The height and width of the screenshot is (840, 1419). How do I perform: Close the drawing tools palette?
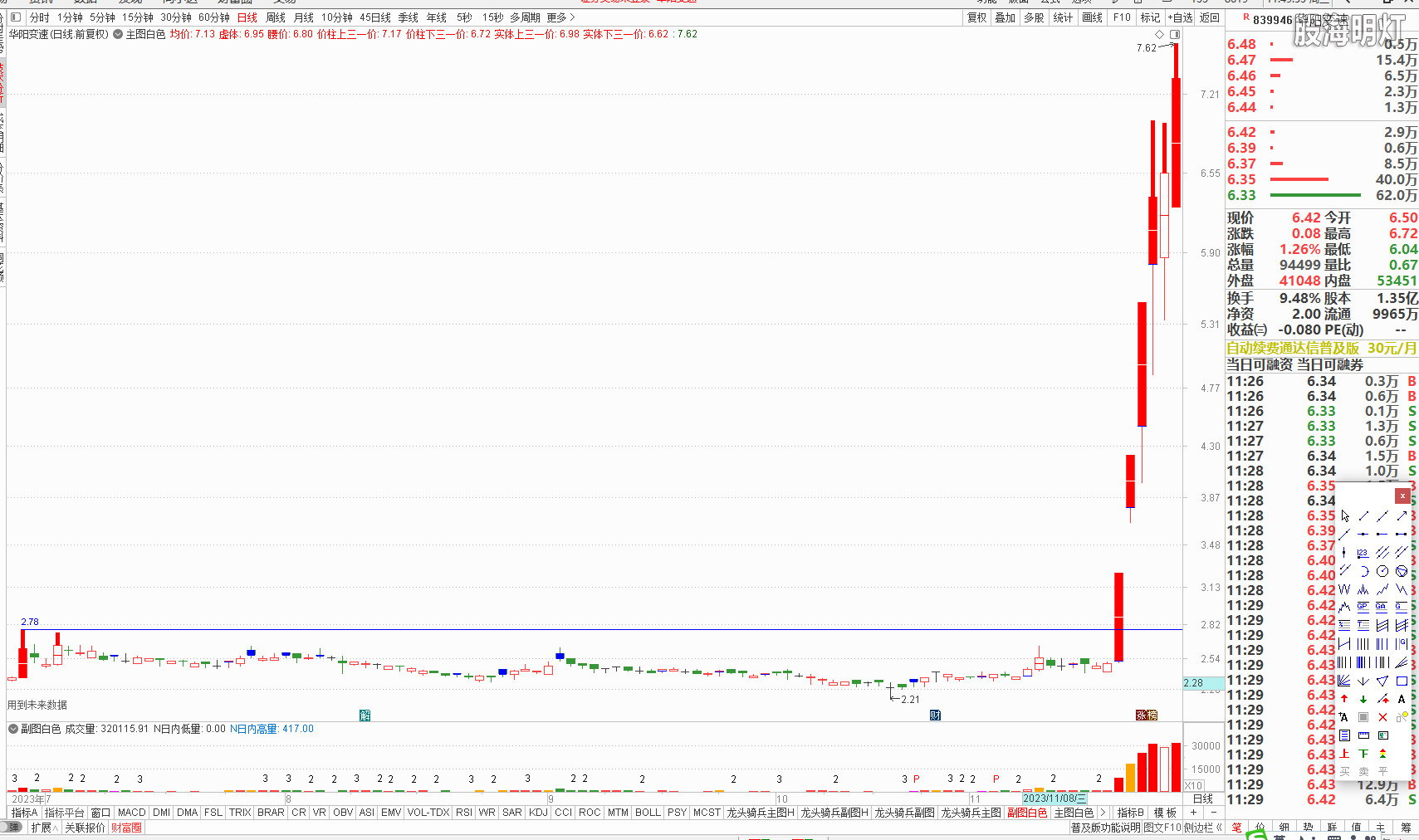[x=1402, y=496]
